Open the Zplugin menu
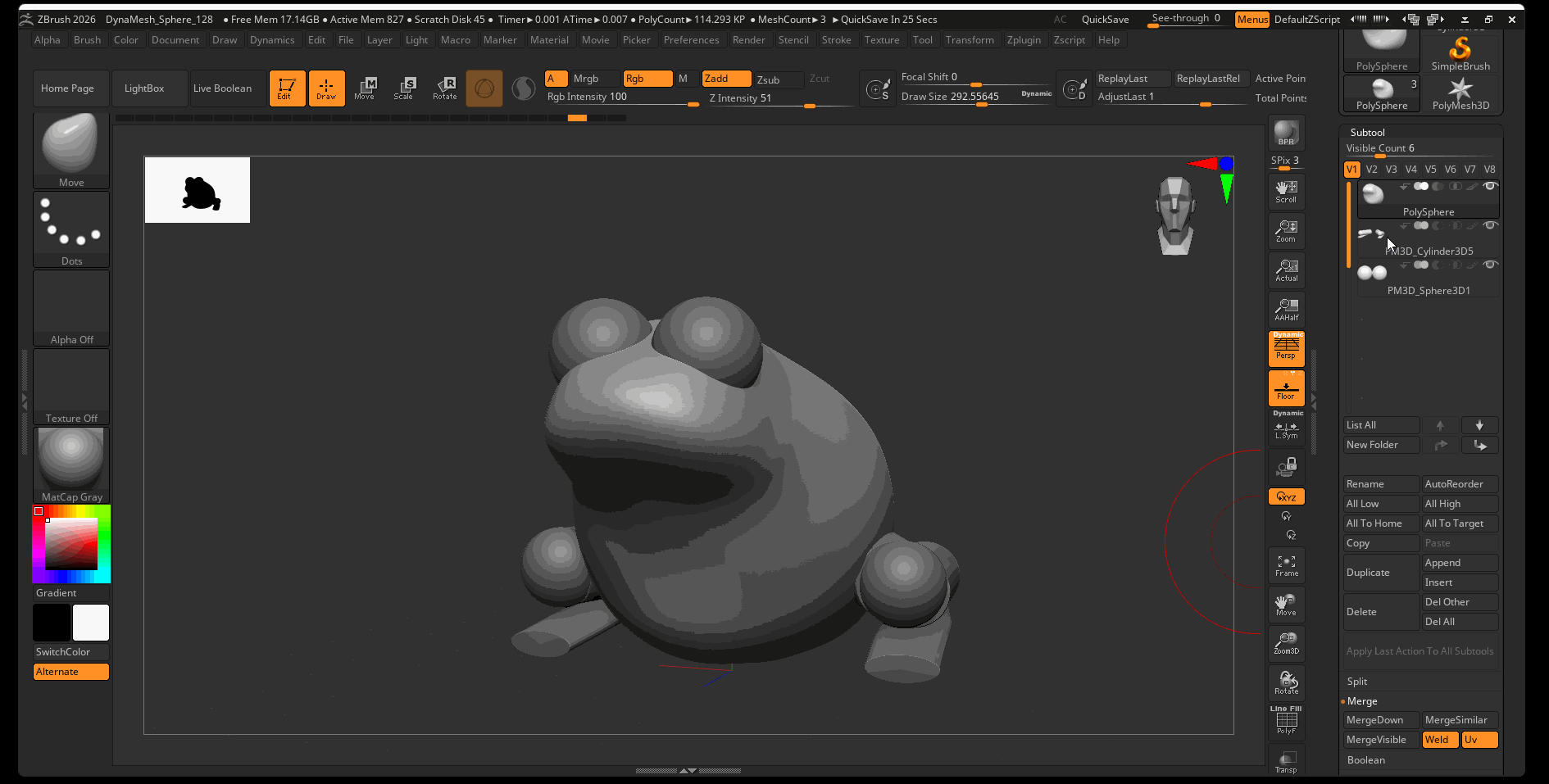Screen dimensions: 1549x784 (1024, 40)
